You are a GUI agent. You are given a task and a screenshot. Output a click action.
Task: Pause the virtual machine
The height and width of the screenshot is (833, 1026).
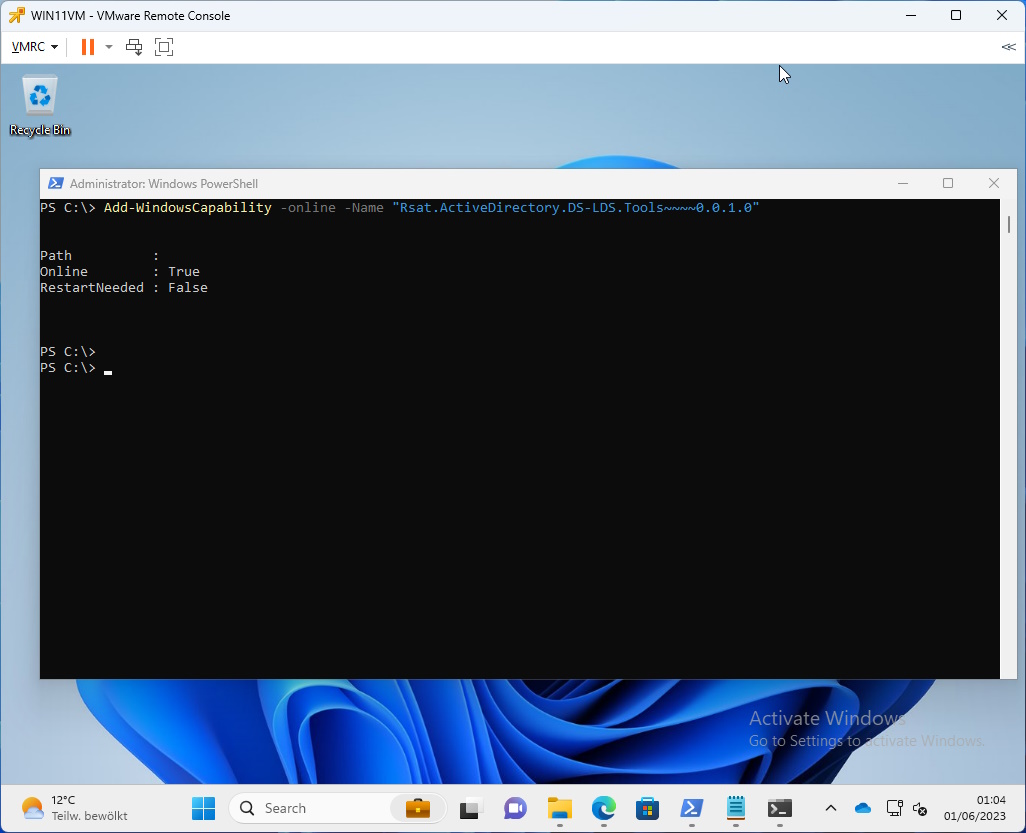88,47
